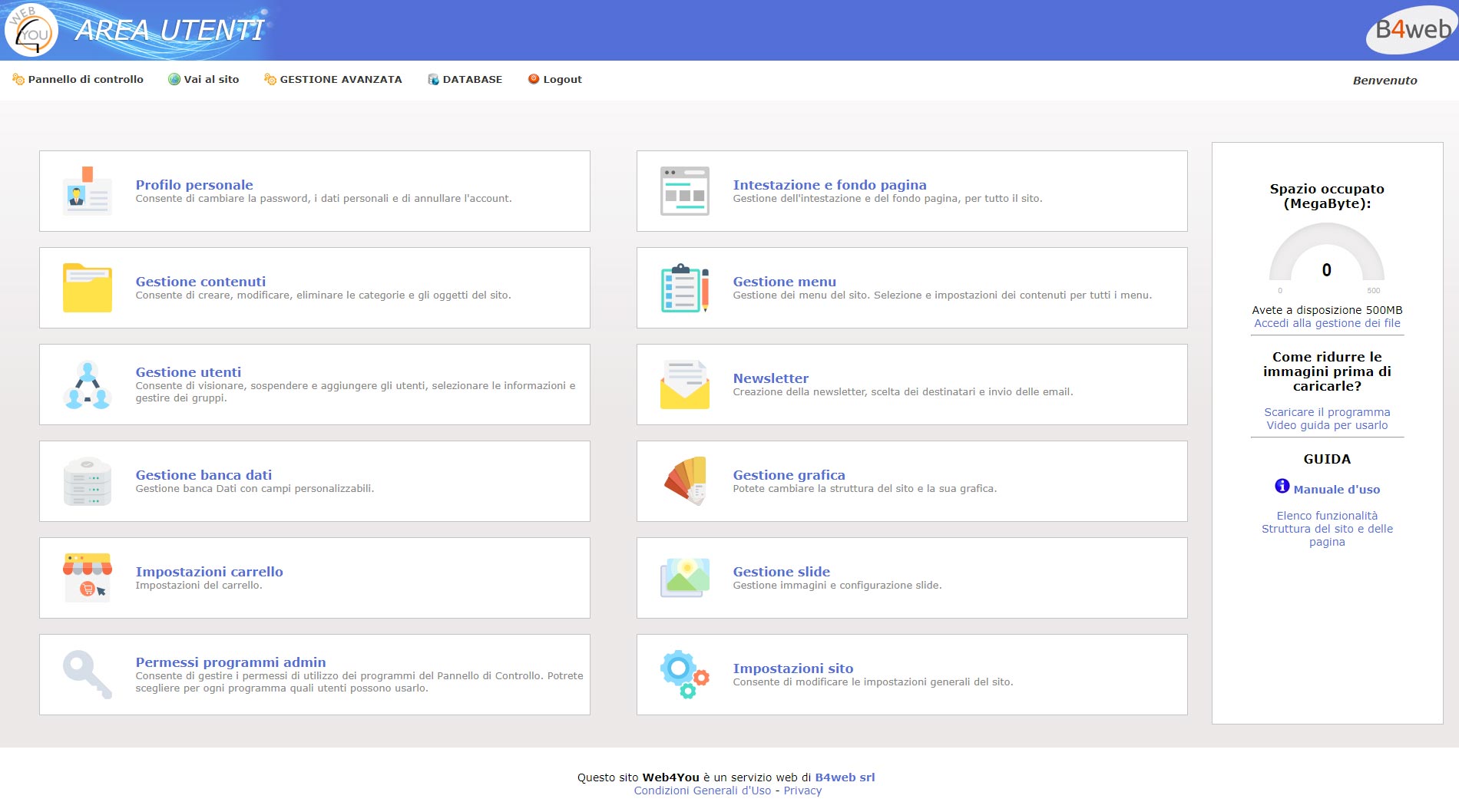This screenshot has width=1459, height=812.
Task: Click the gear icon beside GESTIONE AVANZATA
Action: (x=270, y=79)
